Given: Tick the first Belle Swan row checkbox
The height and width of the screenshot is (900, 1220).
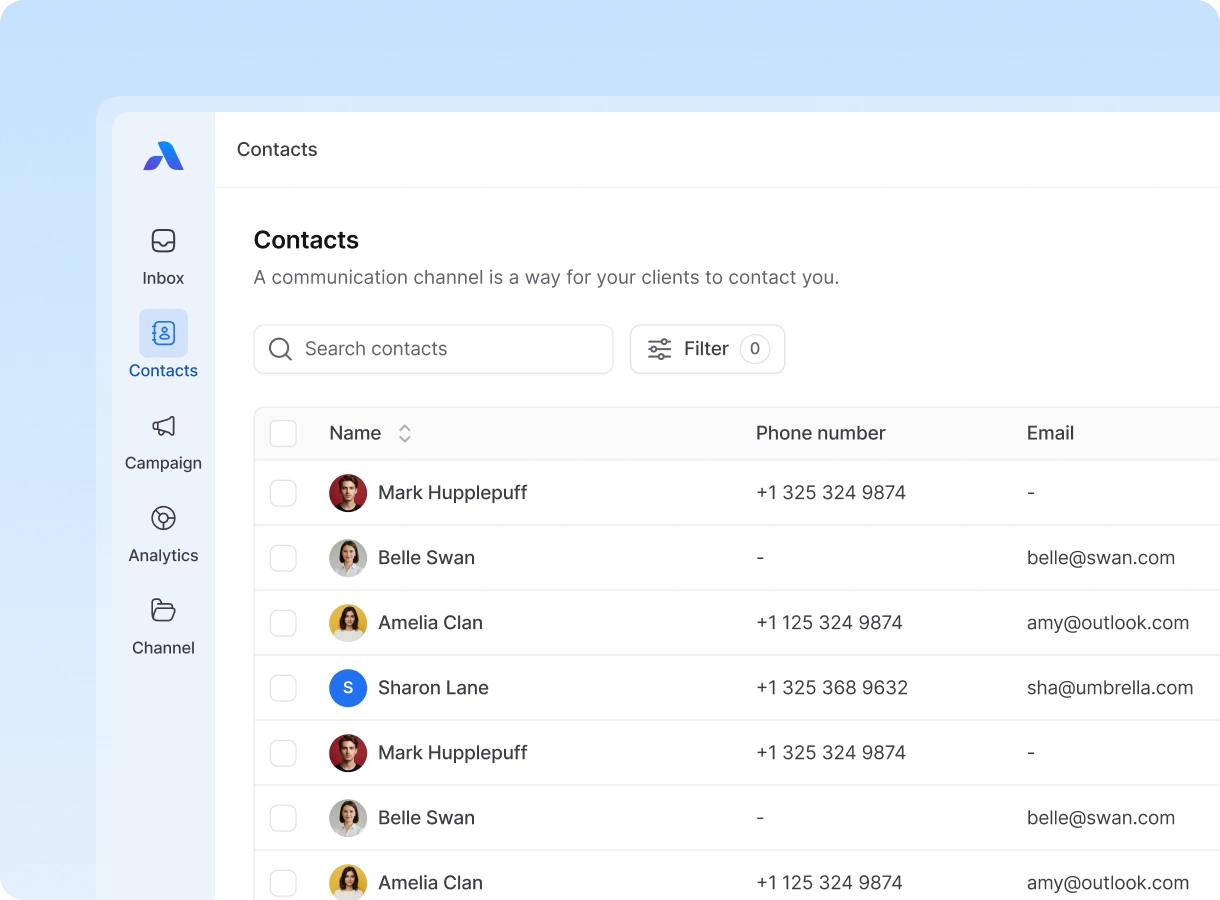Looking at the screenshot, I should pyautogui.click(x=283, y=558).
